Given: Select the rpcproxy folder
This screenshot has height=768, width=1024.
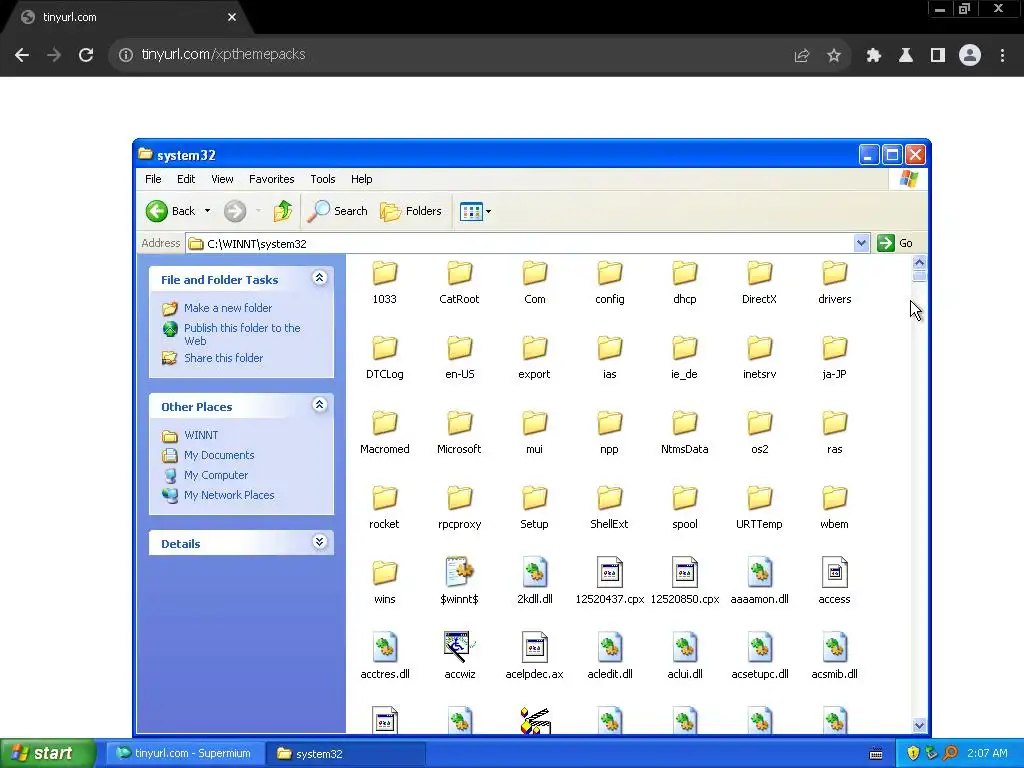Looking at the screenshot, I should (x=460, y=507).
